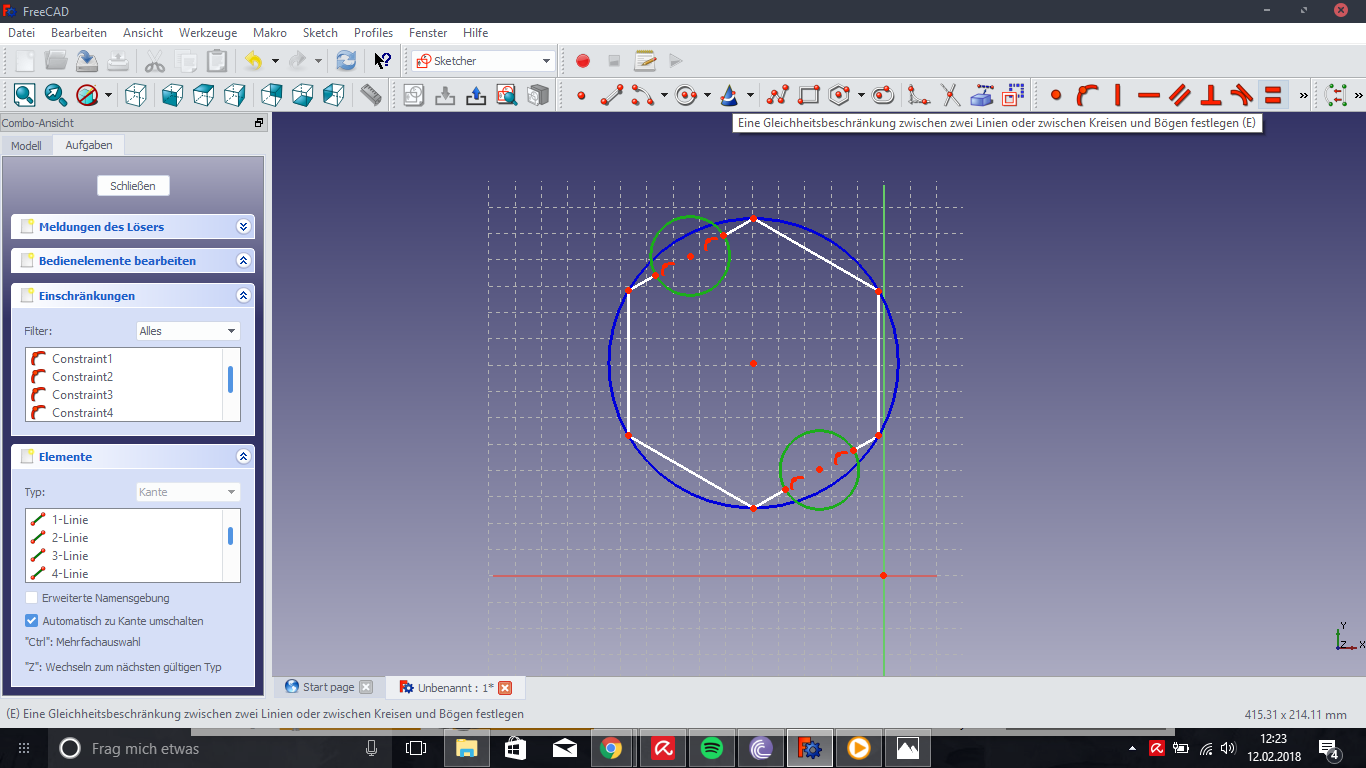Click the Refresh recompute icon
Viewport: 1366px width, 768px height.
coord(346,61)
